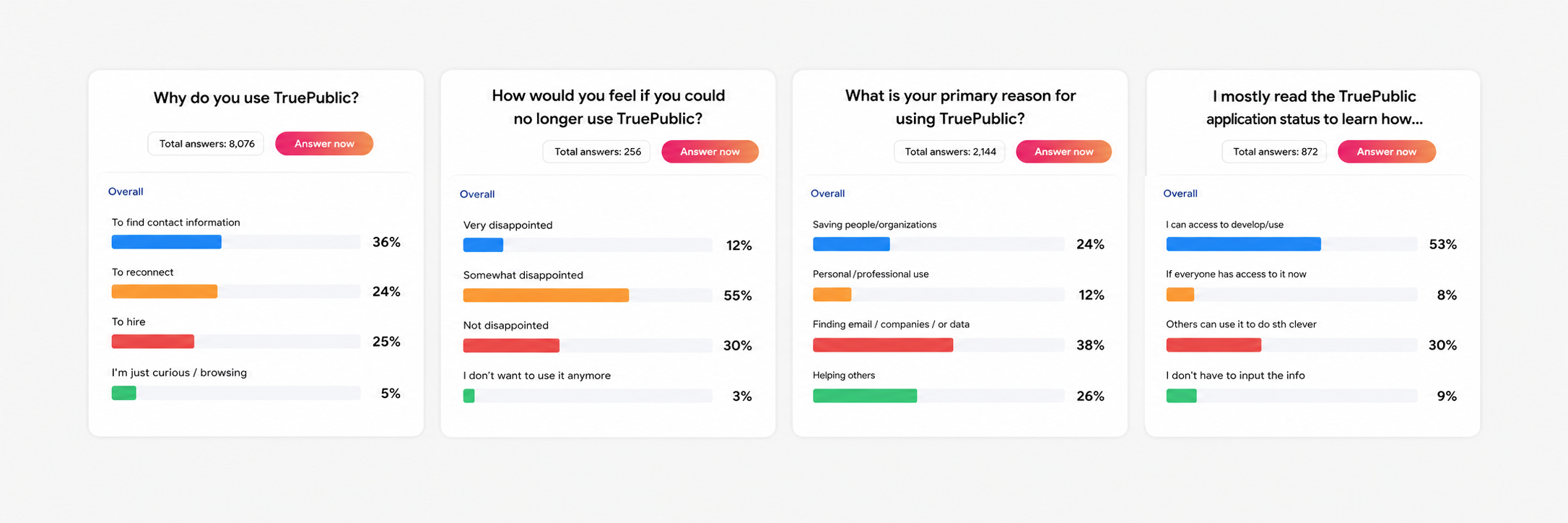
Task: Choose the Overall tab in the fourth poll card
Action: [x=1180, y=194]
